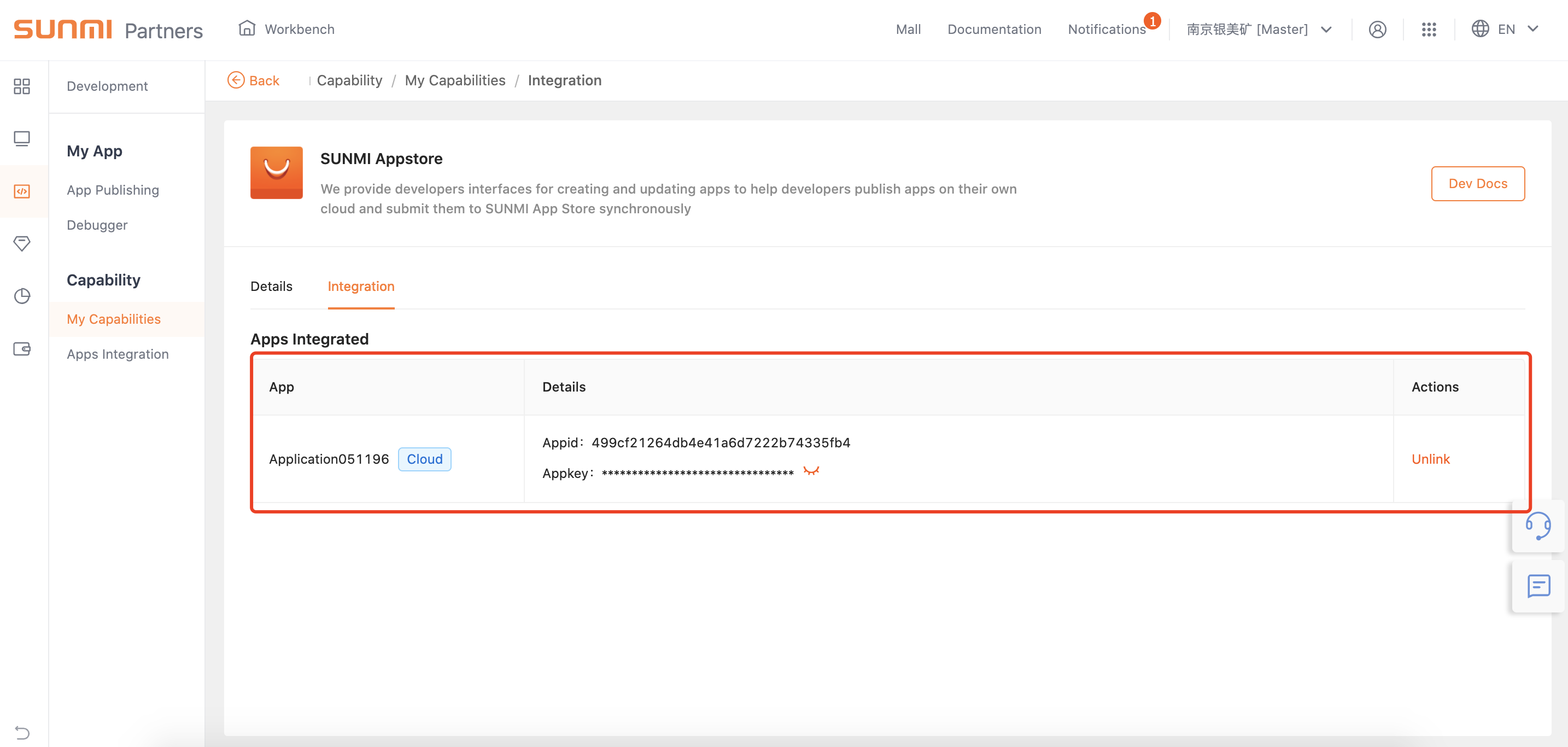Screen dimensions: 1568x747
Task: Open the feedback message widget
Action: [x=1537, y=586]
